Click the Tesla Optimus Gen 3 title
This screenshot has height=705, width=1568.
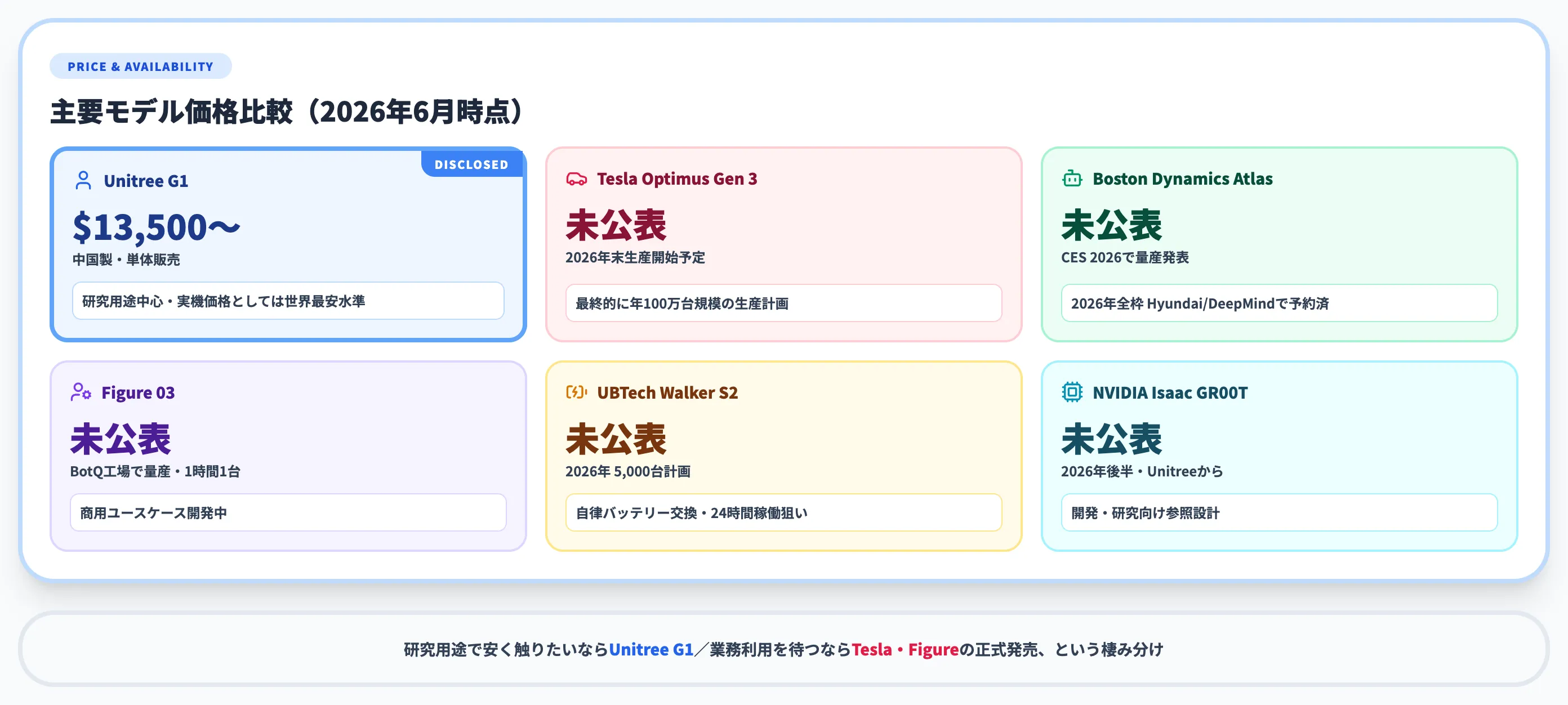[x=677, y=179]
